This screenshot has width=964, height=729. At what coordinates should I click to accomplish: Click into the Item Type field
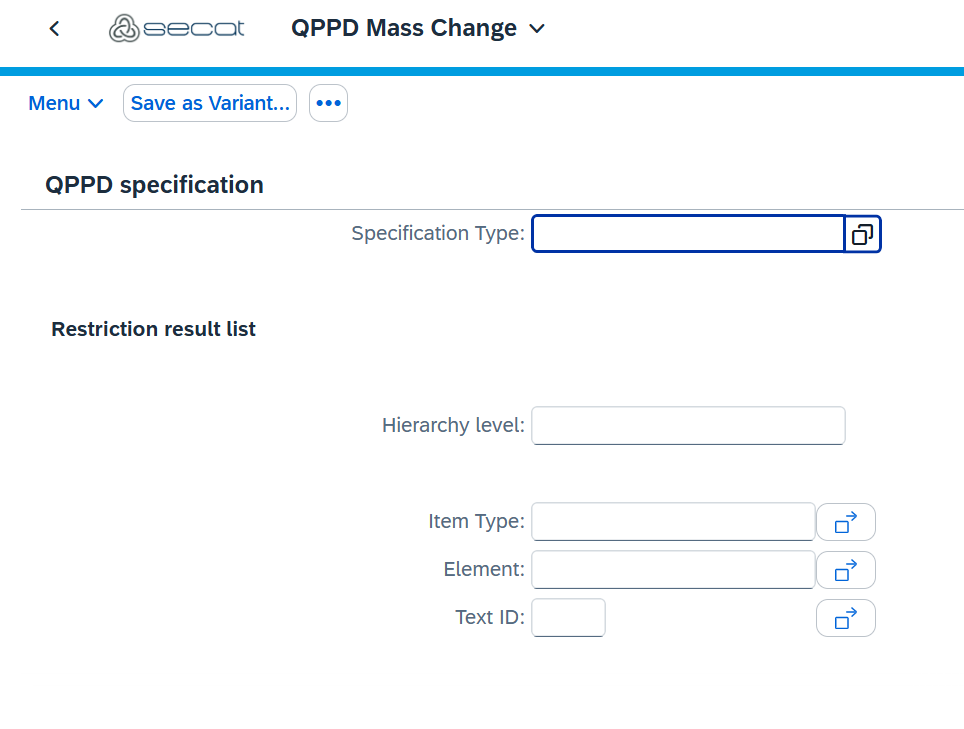673,522
